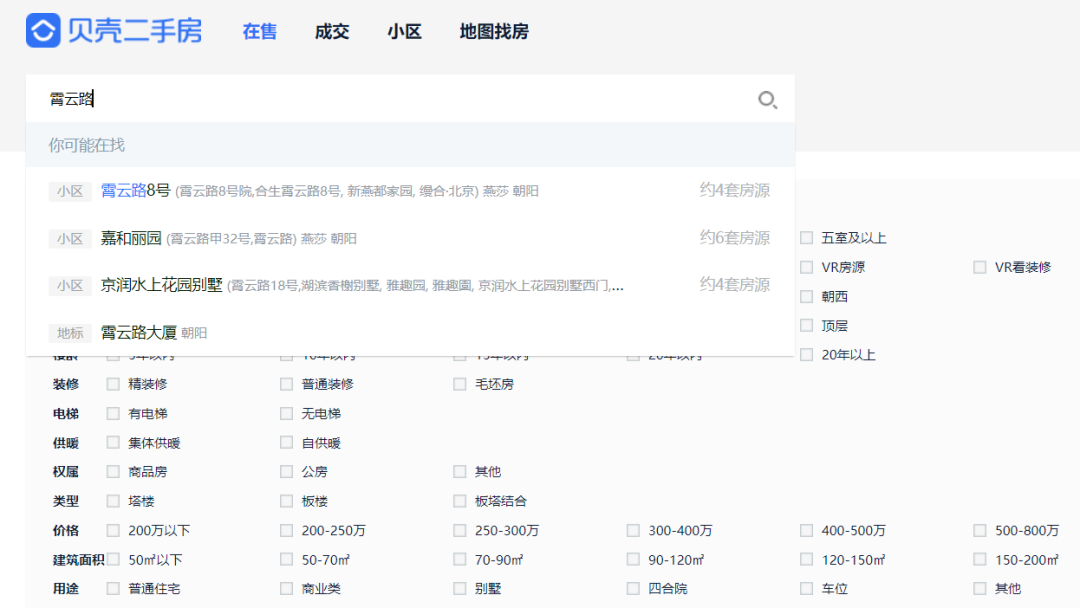Pick the 京润水上花园别墅 suggestion

(410, 285)
